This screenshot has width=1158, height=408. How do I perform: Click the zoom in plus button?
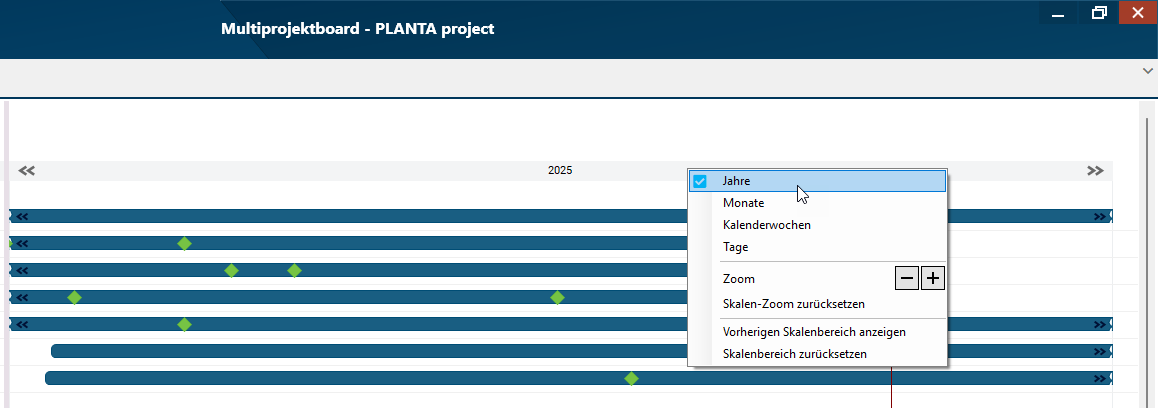coord(932,278)
